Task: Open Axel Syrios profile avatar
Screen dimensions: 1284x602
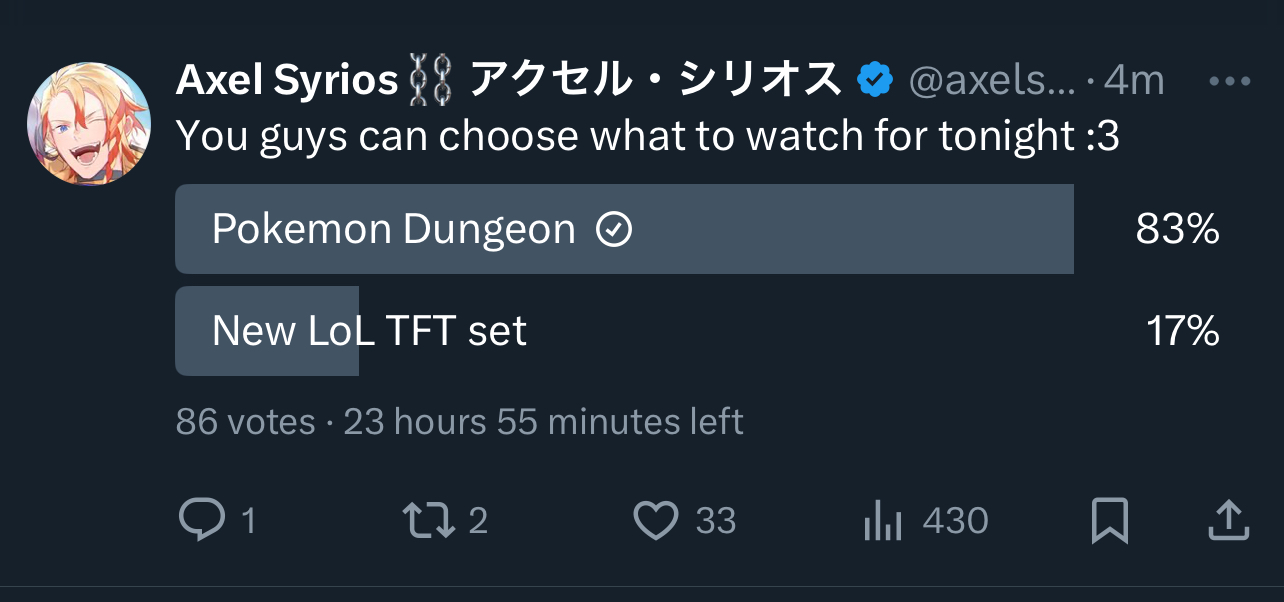Action: click(88, 123)
